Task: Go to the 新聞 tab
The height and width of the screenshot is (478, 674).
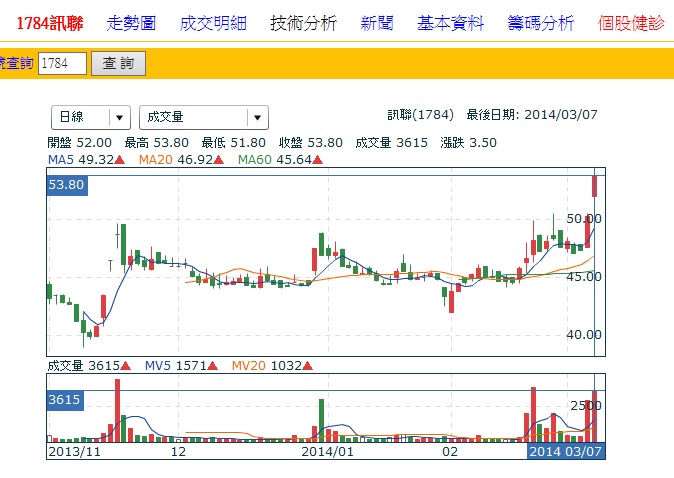Action: [x=377, y=23]
